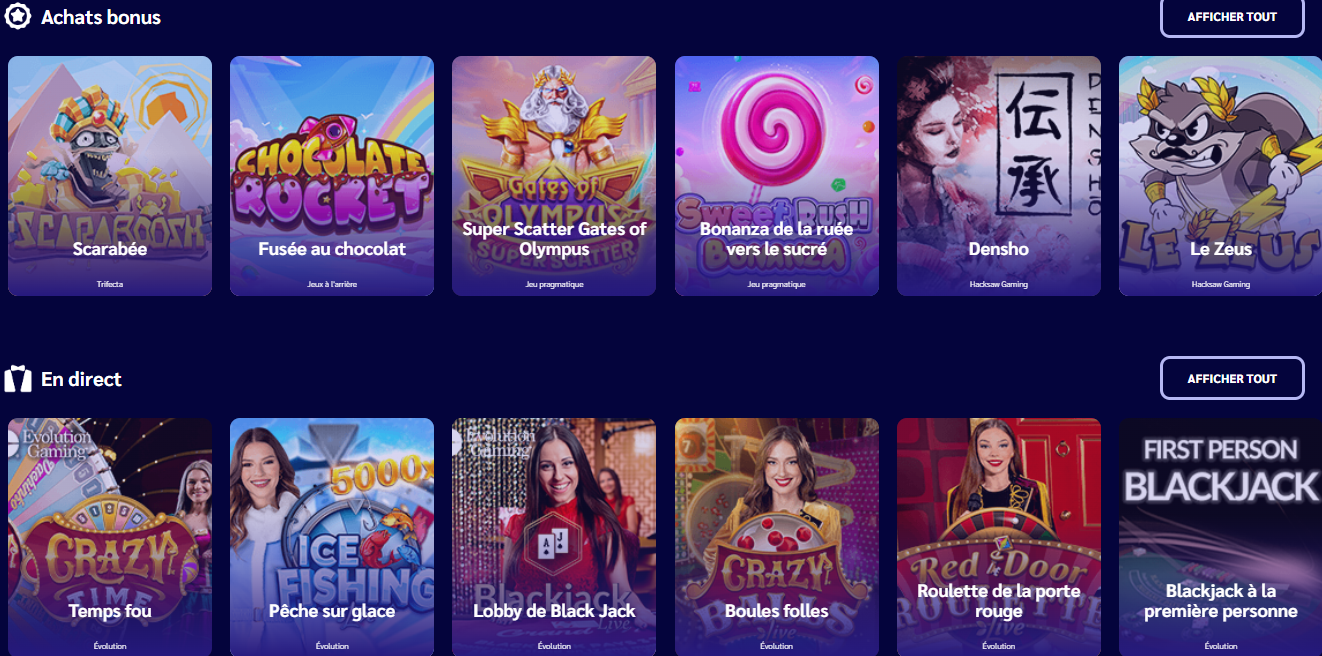Click the En direct section heading
Screen dimensions: 1322x656
81,379
